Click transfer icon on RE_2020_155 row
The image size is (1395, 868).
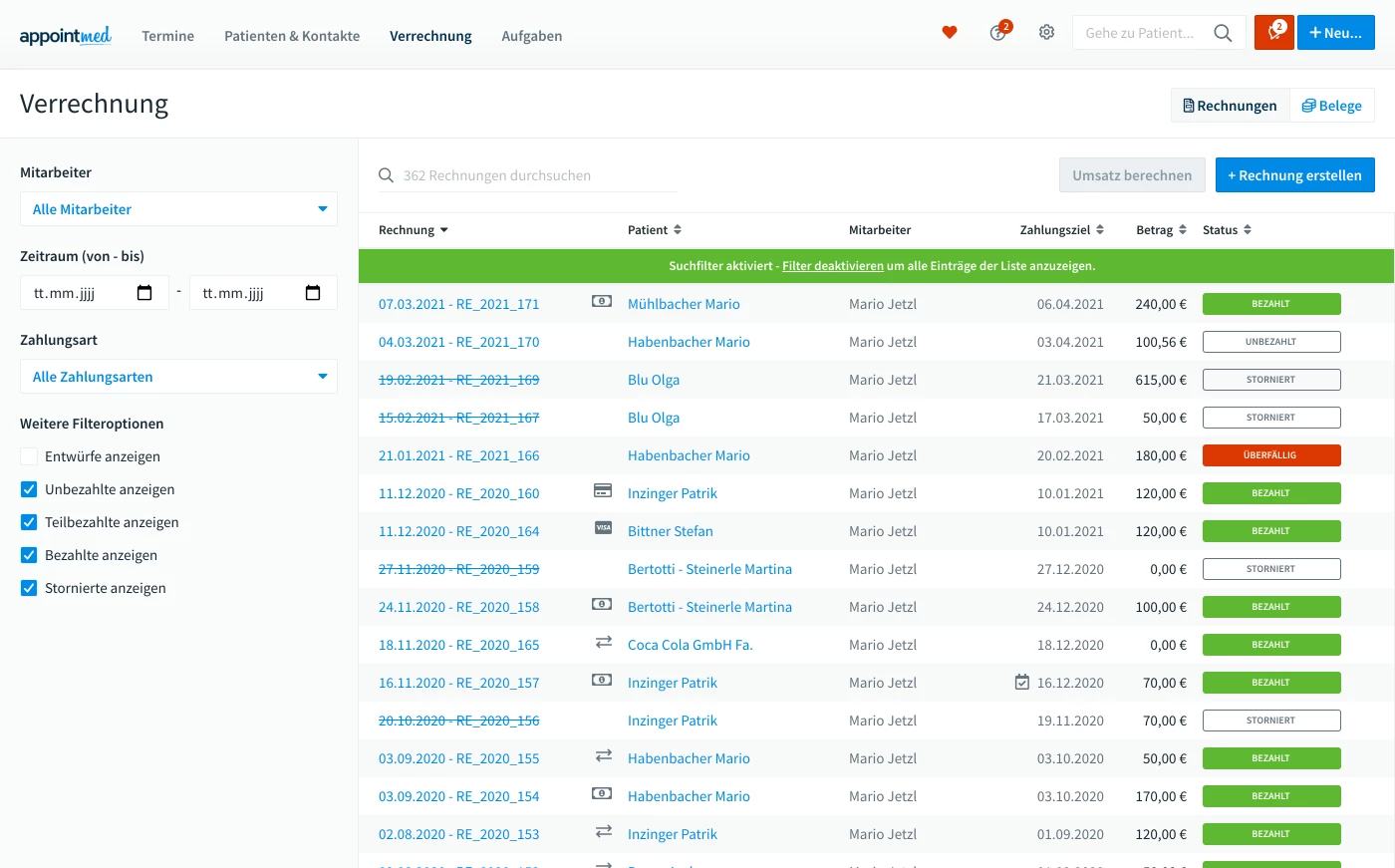pos(603,756)
